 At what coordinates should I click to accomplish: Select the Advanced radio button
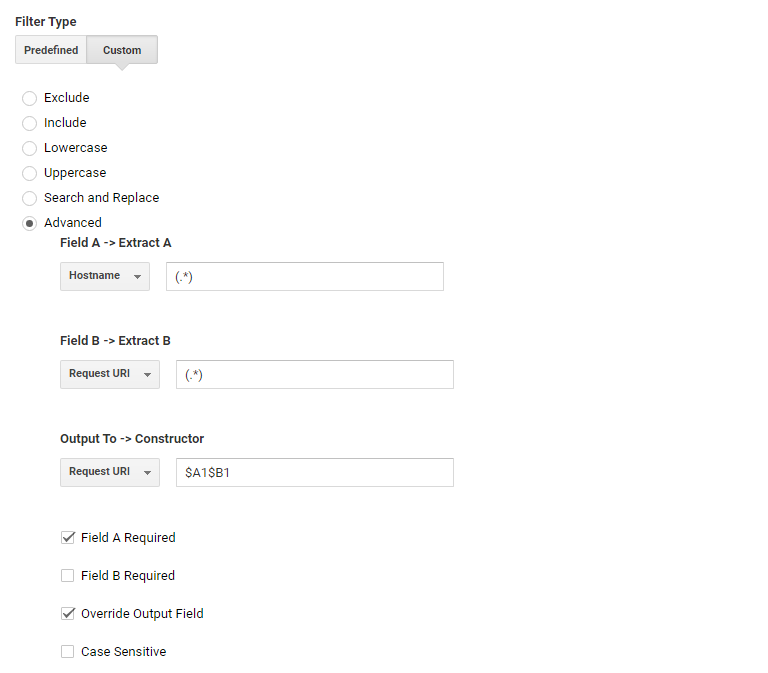tap(30, 223)
